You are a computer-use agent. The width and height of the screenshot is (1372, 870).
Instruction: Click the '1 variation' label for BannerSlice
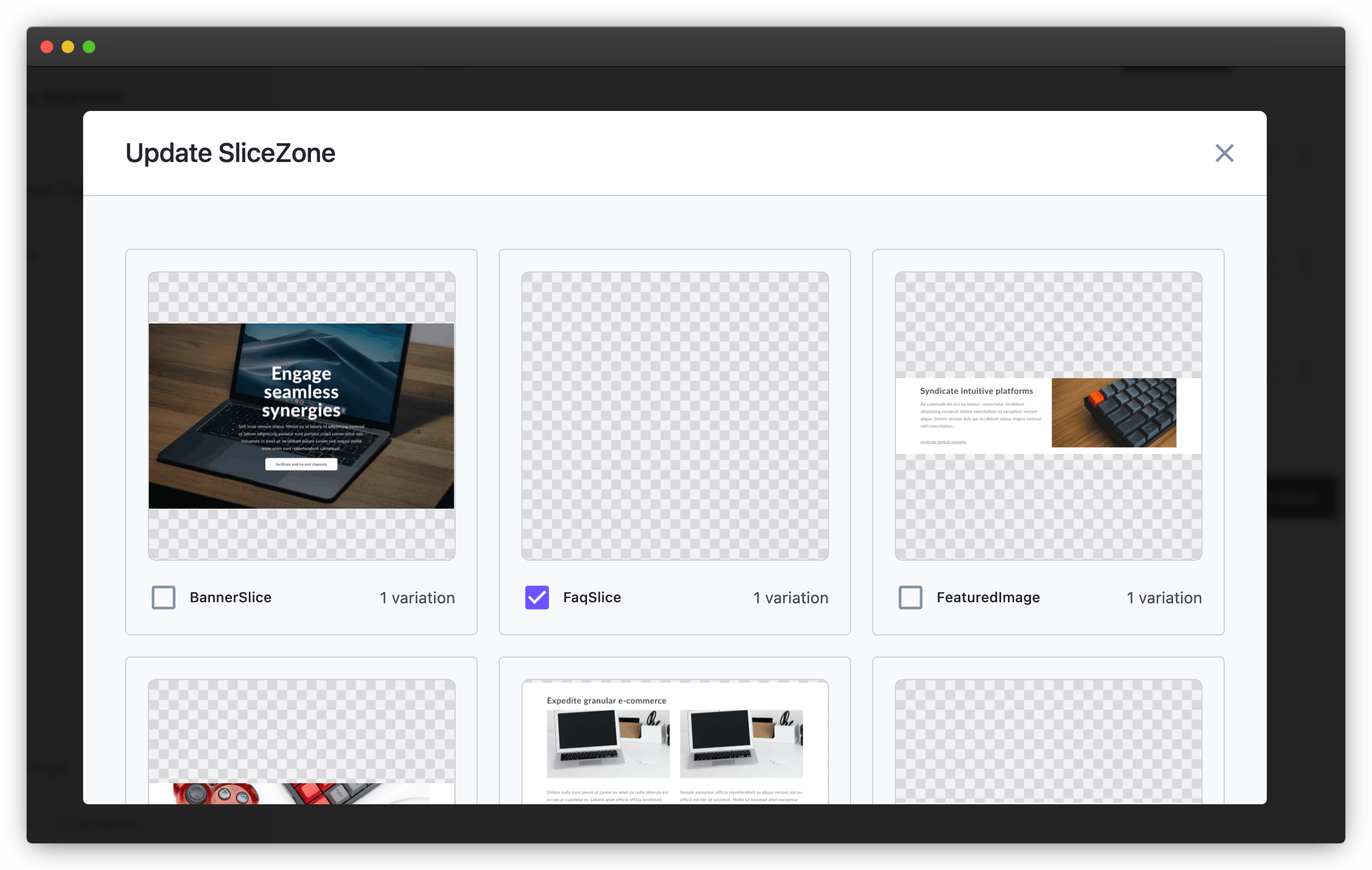pyautogui.click(x=417, y=597)
